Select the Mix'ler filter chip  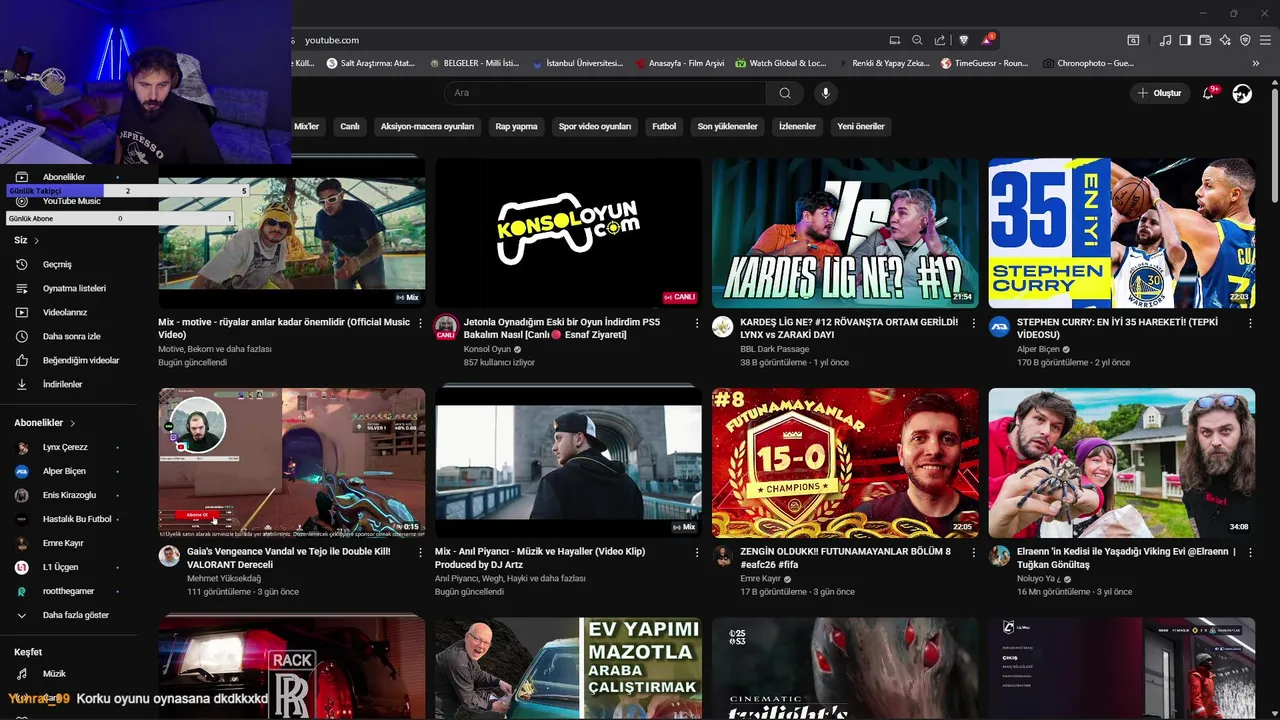click(306, 127)
